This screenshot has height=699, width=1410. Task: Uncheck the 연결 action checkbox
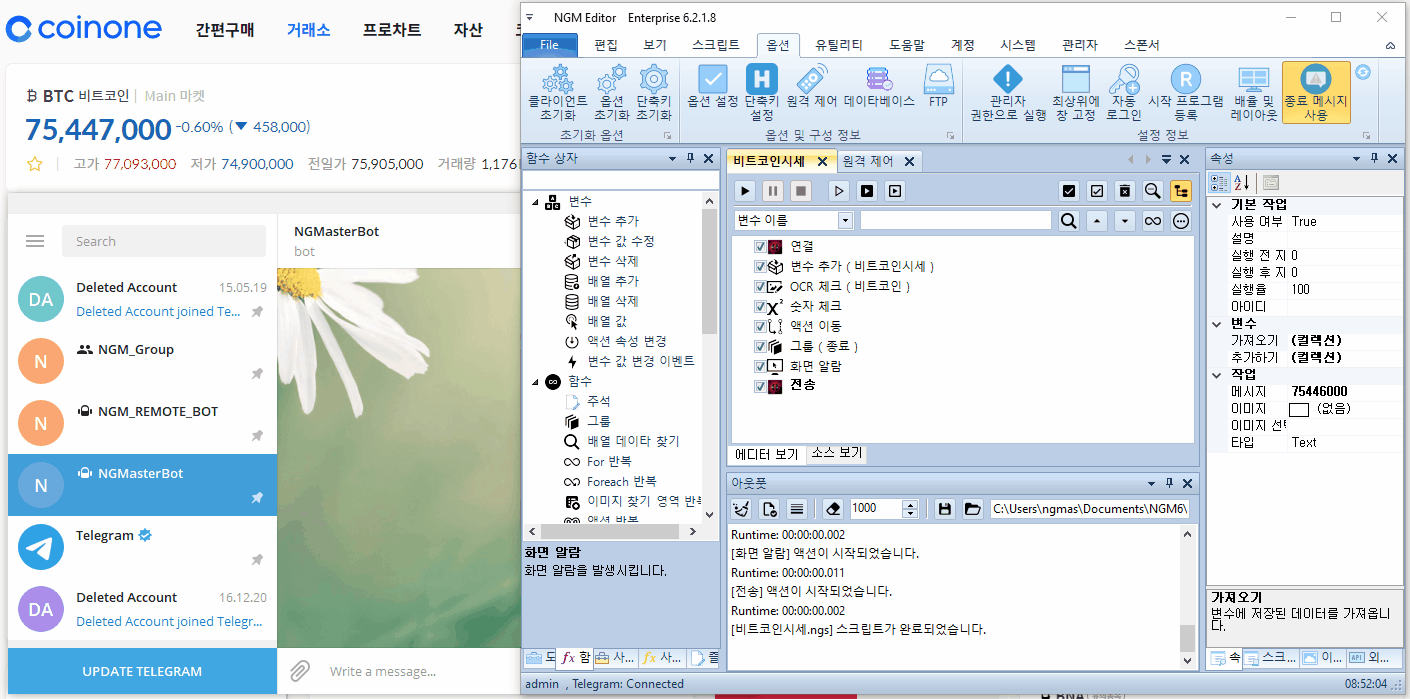(760, 246)
